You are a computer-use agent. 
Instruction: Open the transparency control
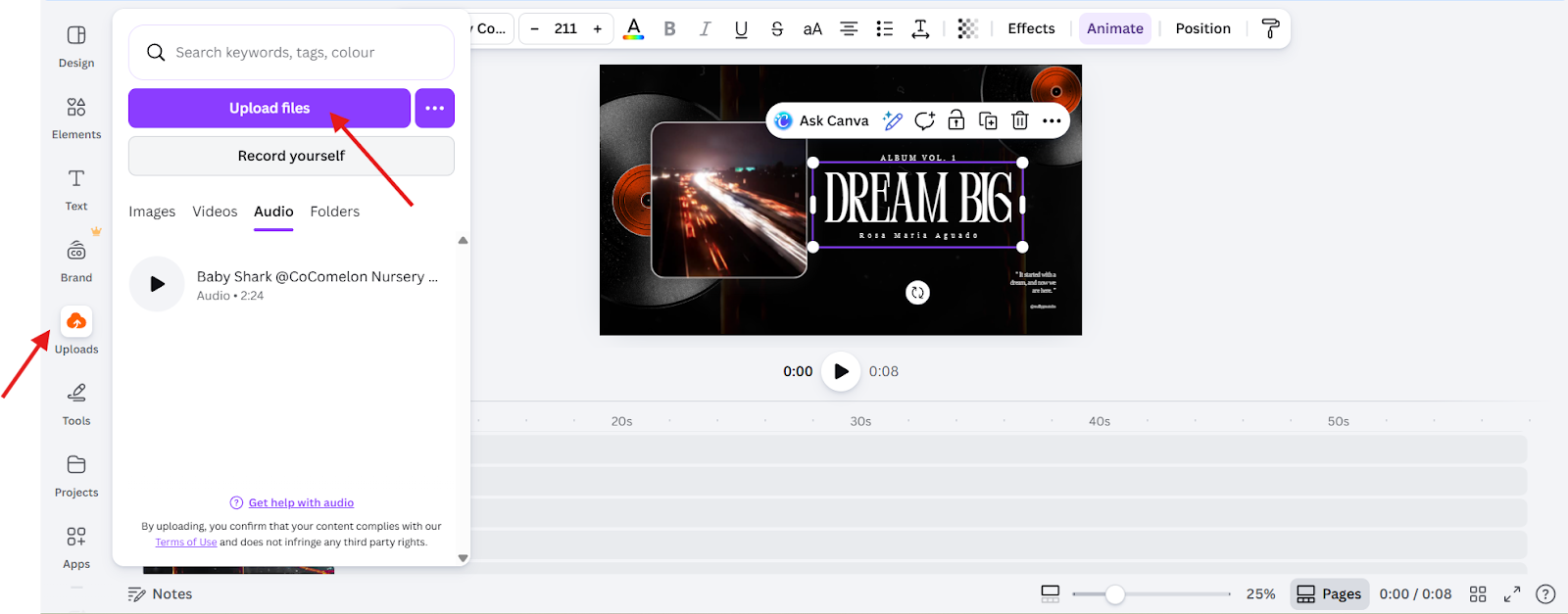coord(968,28)
